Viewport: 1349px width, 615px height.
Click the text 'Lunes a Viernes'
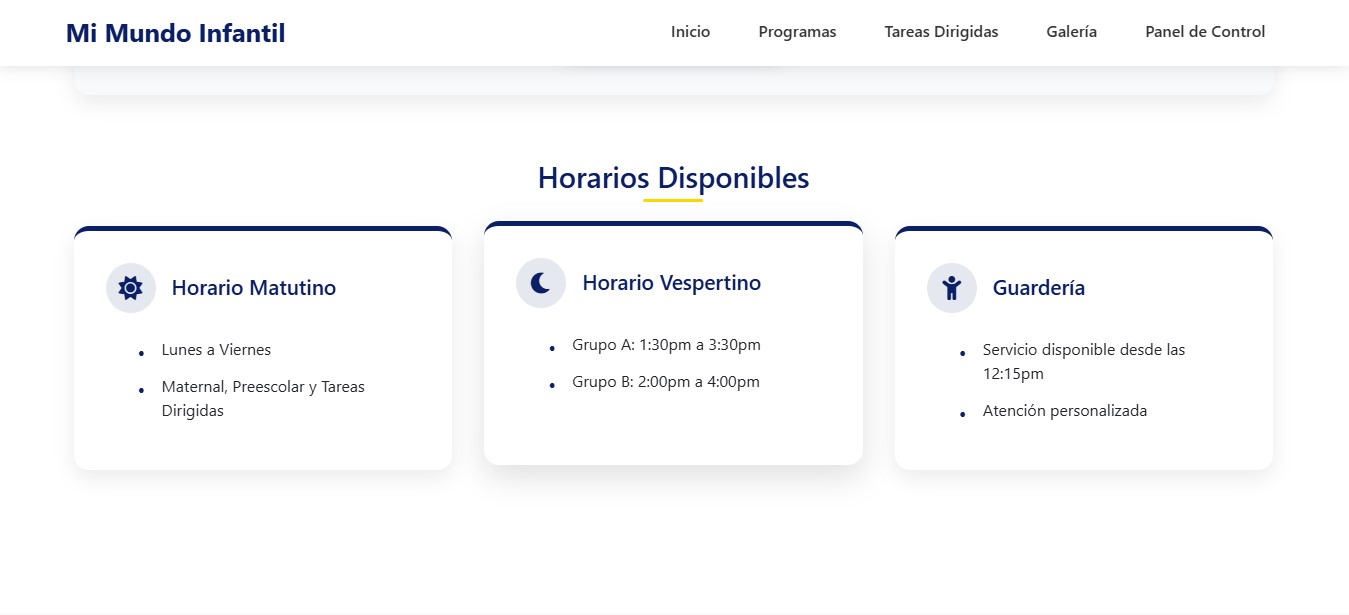tap(216, 350)
